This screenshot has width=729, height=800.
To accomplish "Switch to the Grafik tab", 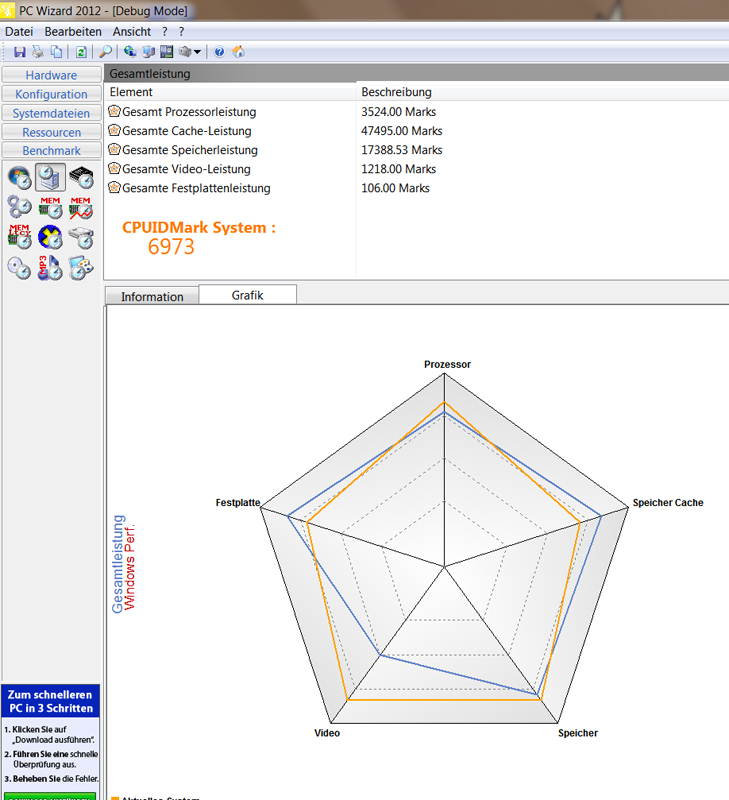I will tap(247, 295).
